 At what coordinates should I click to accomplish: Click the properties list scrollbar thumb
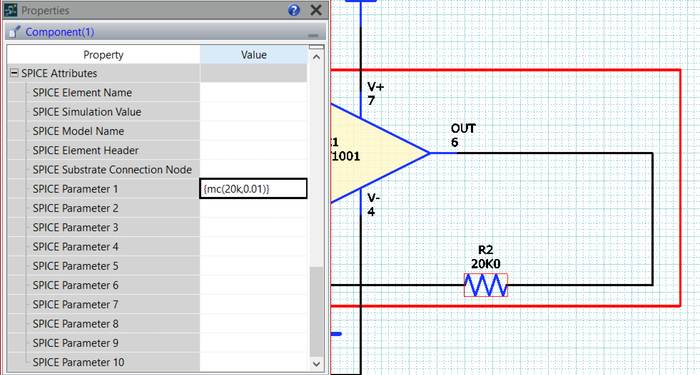click(317, 312)
